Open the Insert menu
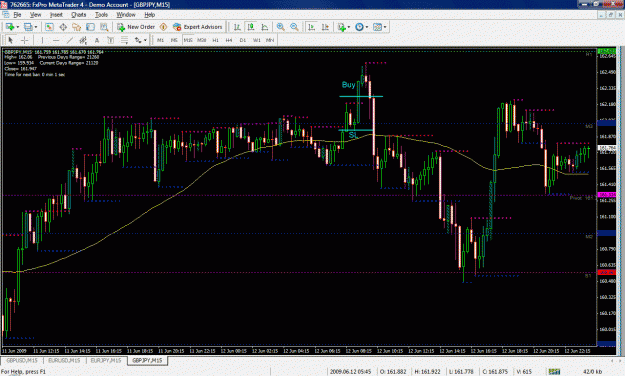The width and height of the screenshot is (625, 376). pyautogui.click(x=56, y=15)
